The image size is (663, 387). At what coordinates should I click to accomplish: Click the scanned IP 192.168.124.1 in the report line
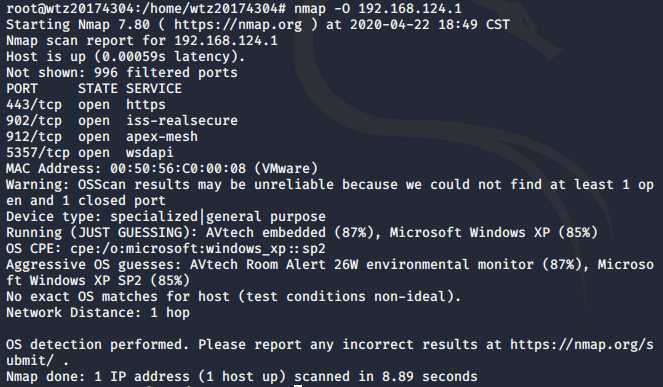(226, 41)
